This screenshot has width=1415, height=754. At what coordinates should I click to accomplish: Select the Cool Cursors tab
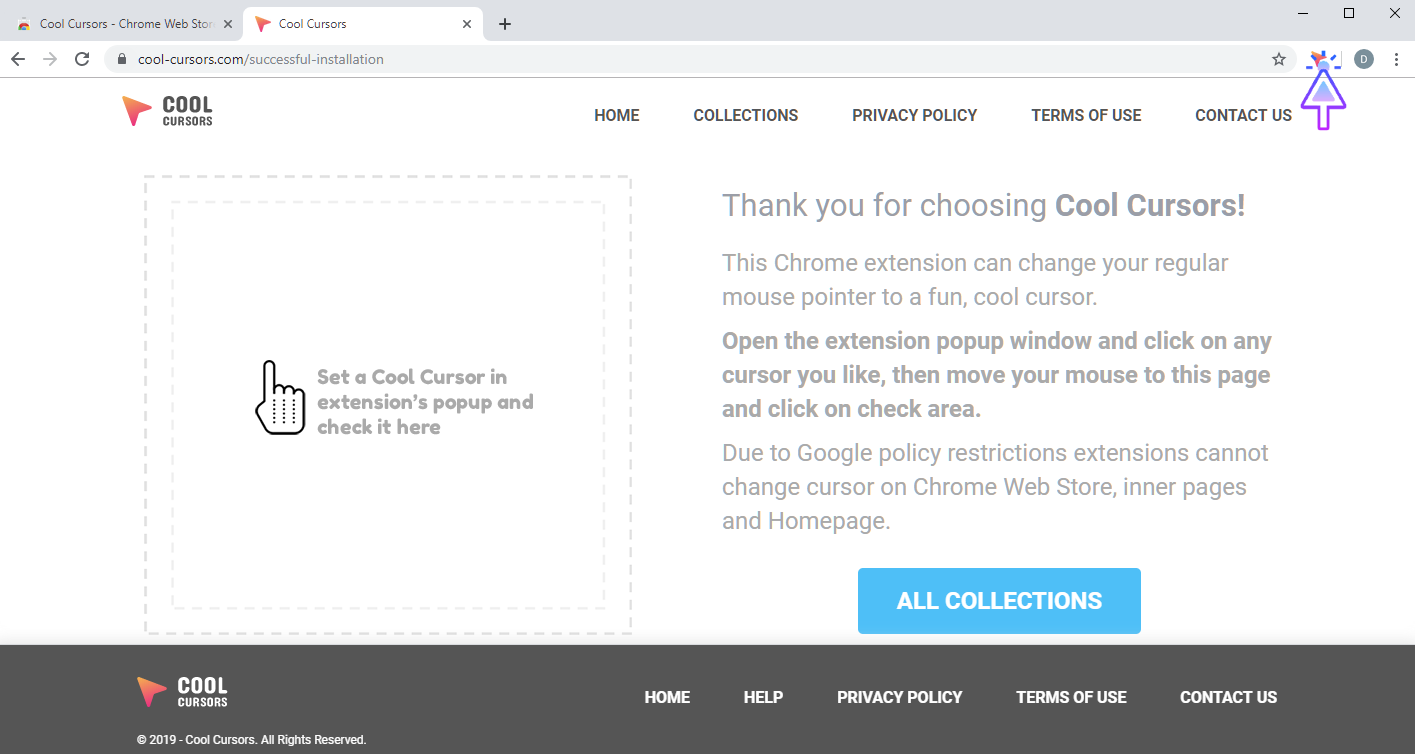(363, 24)
